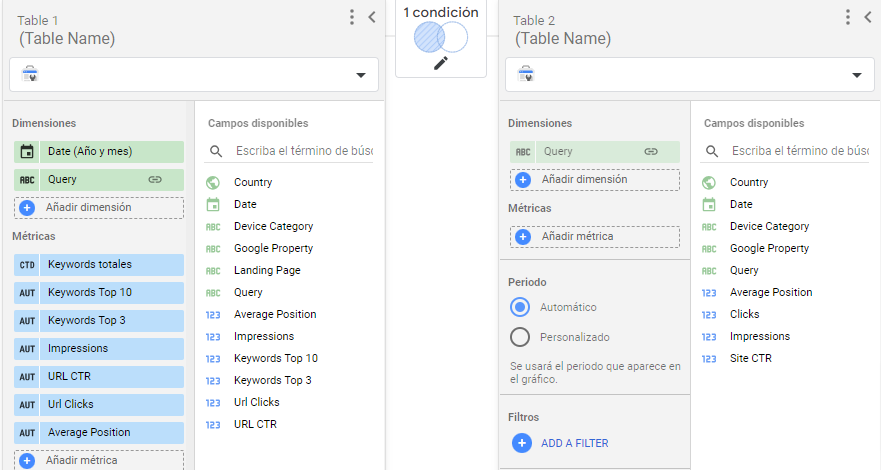Viewport: 881px width, 470px height.
Task: Select Average Position in Table 1 available fields
Action: [x=275, y=314]
